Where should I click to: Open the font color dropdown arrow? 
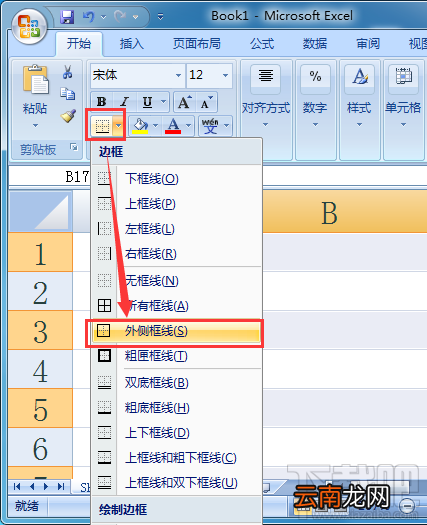(189, 126)
